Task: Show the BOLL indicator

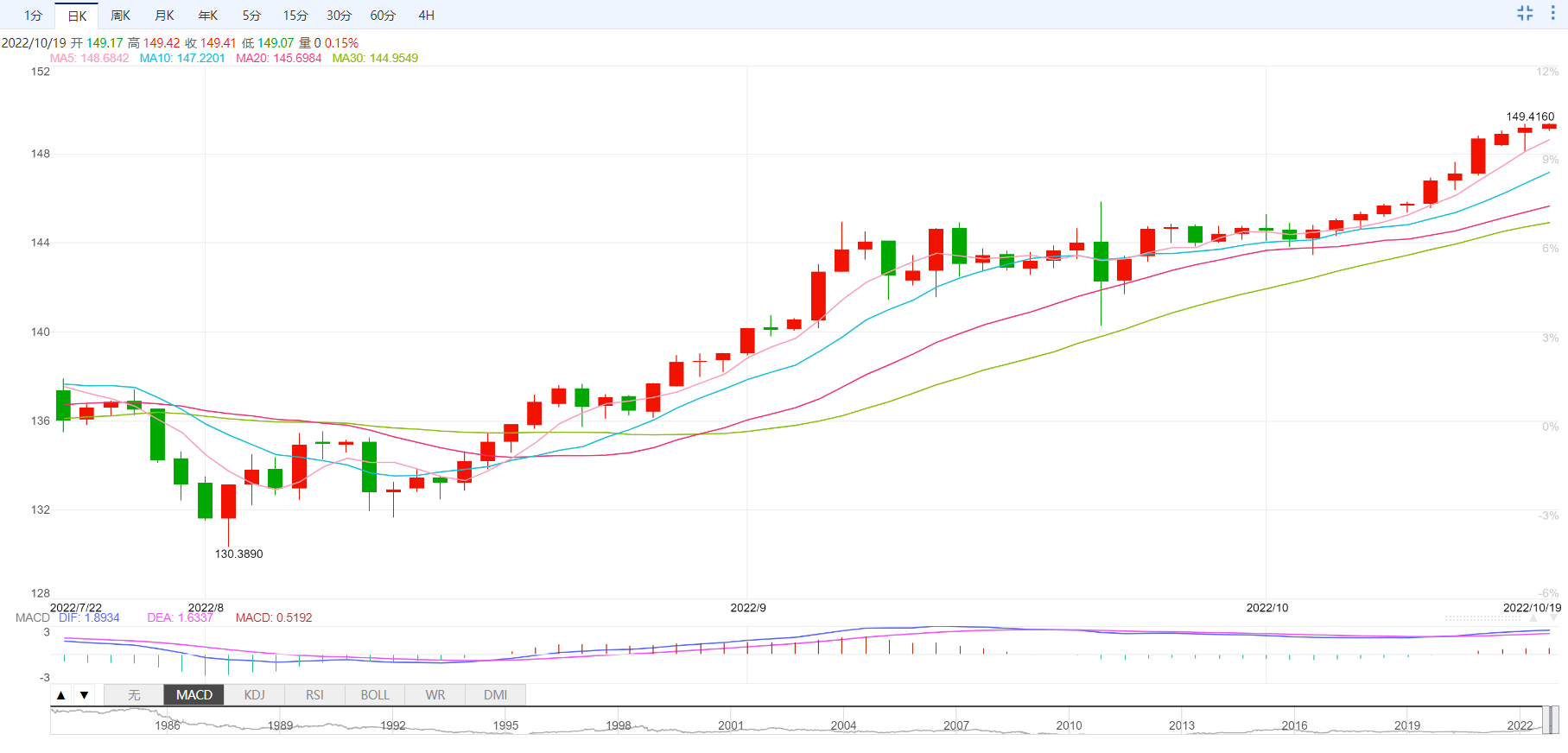Action: [x=375, y=695]
